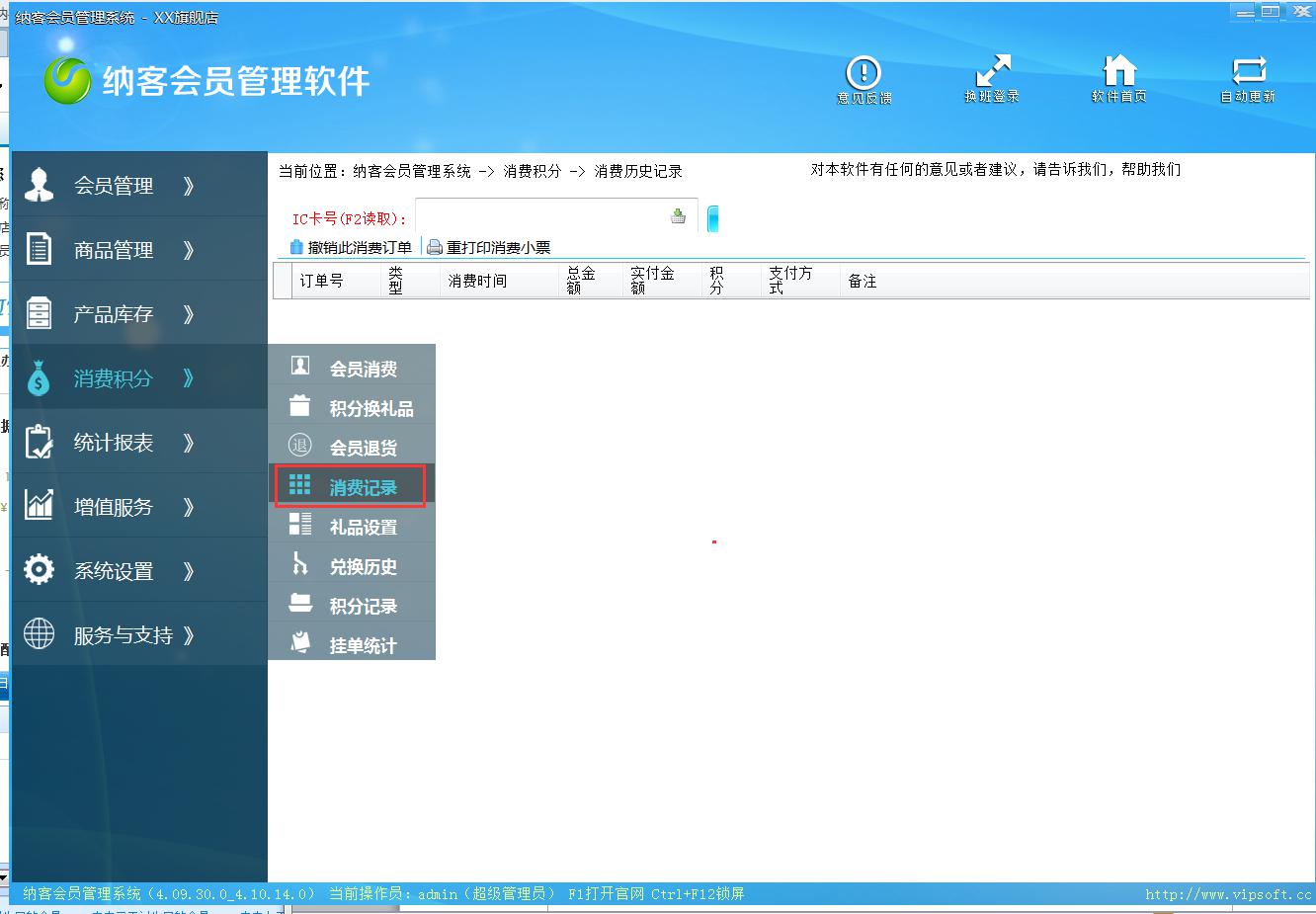Click the blue search button beside IC field
The height and width of the screenshot is (914, 1316).
click(712, 218)
